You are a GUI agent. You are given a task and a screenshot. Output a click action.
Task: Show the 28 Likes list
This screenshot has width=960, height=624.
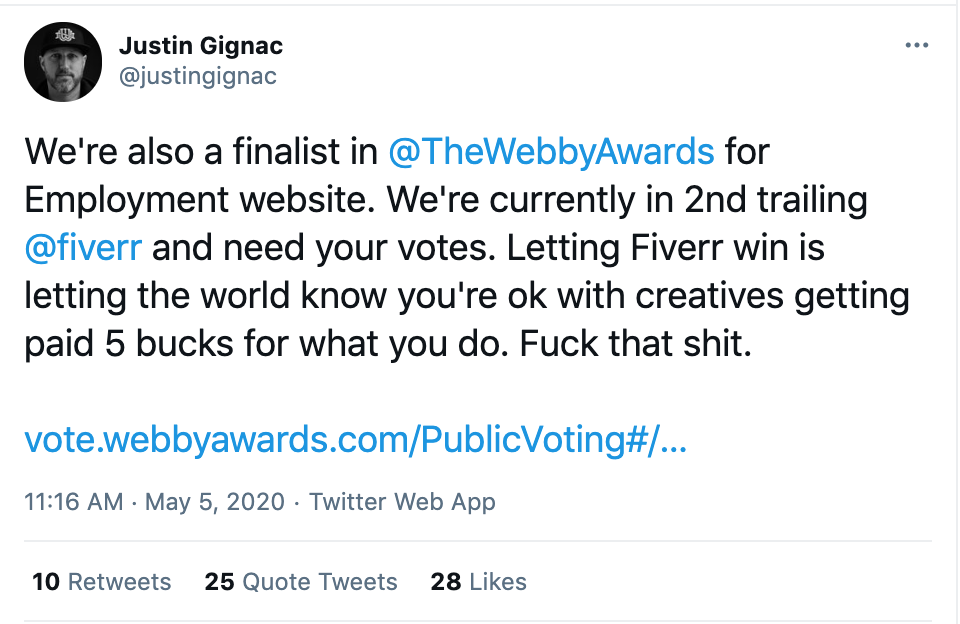point(478,582)
